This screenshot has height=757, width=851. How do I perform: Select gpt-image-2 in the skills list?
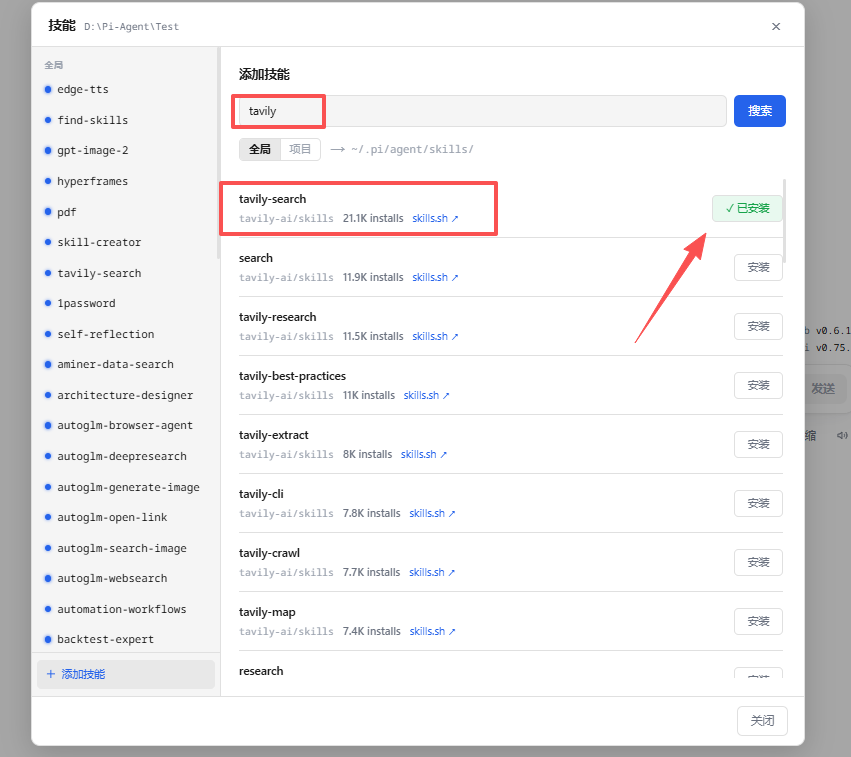(93, 151)
